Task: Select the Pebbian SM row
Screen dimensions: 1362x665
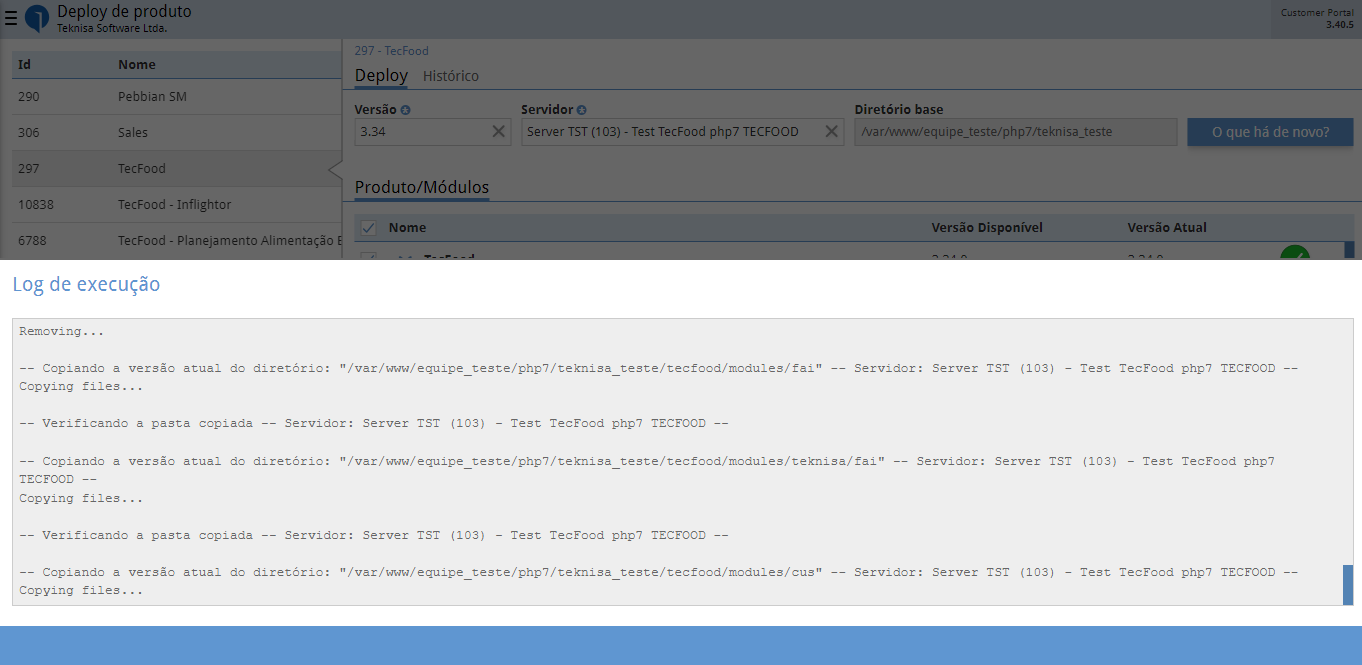Action: coord(177,97)
